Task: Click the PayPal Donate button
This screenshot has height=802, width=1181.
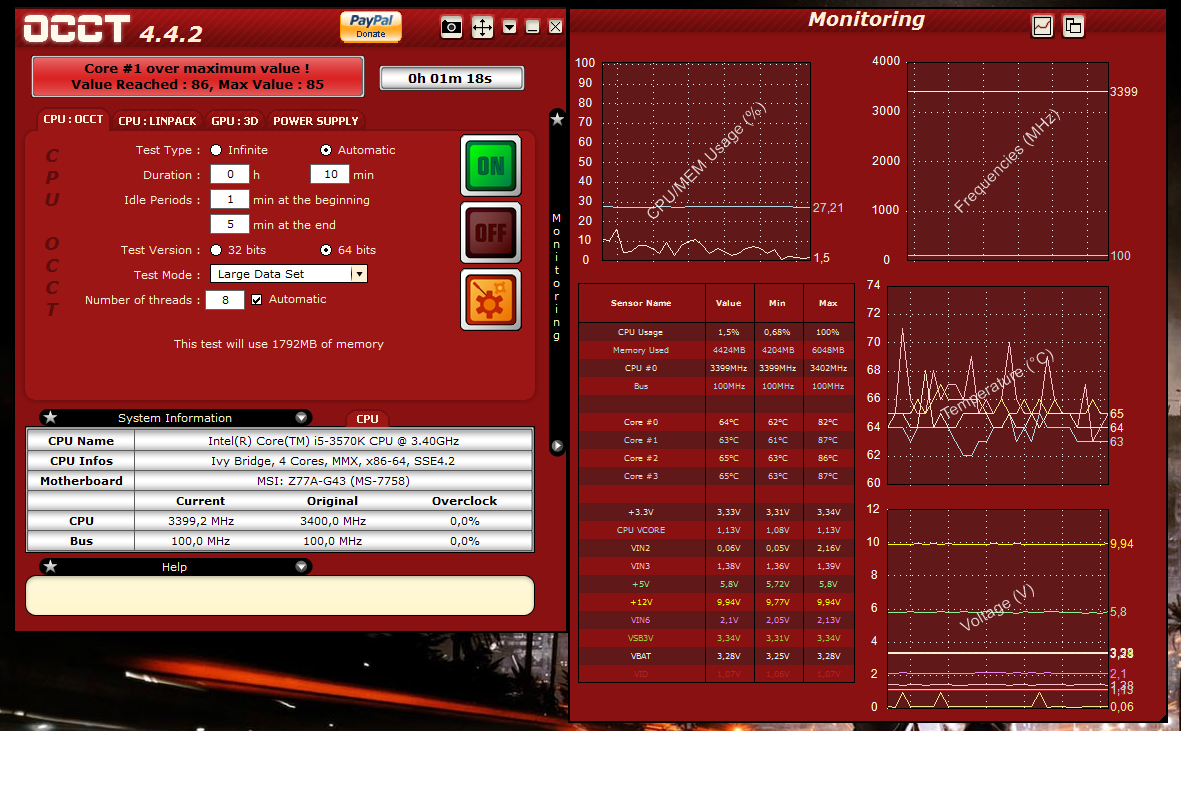Action: [371, 26]
